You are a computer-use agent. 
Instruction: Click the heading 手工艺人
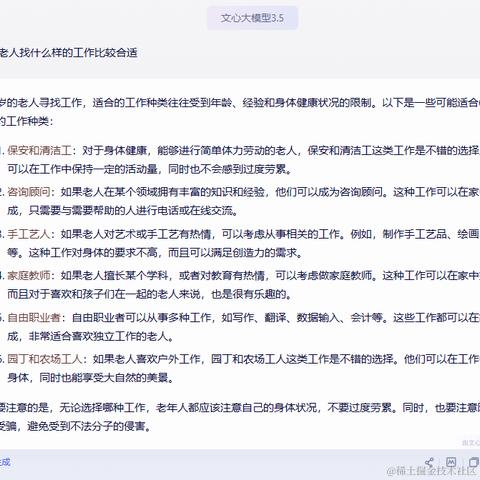coord(29,234)
